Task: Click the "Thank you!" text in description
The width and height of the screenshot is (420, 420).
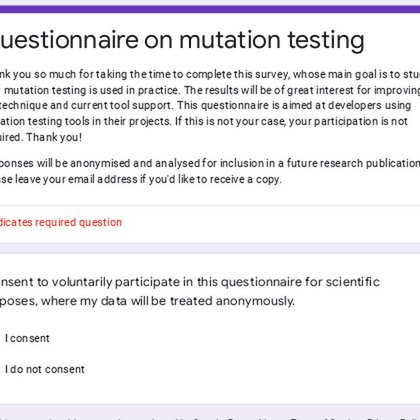Action: pos(54,137)
